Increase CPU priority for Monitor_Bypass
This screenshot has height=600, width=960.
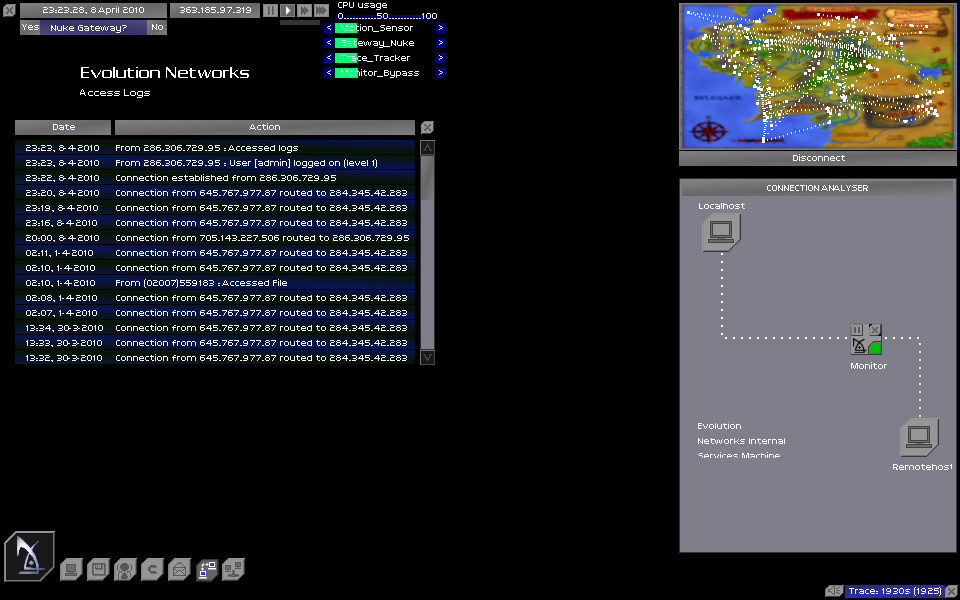click(441, 73)
